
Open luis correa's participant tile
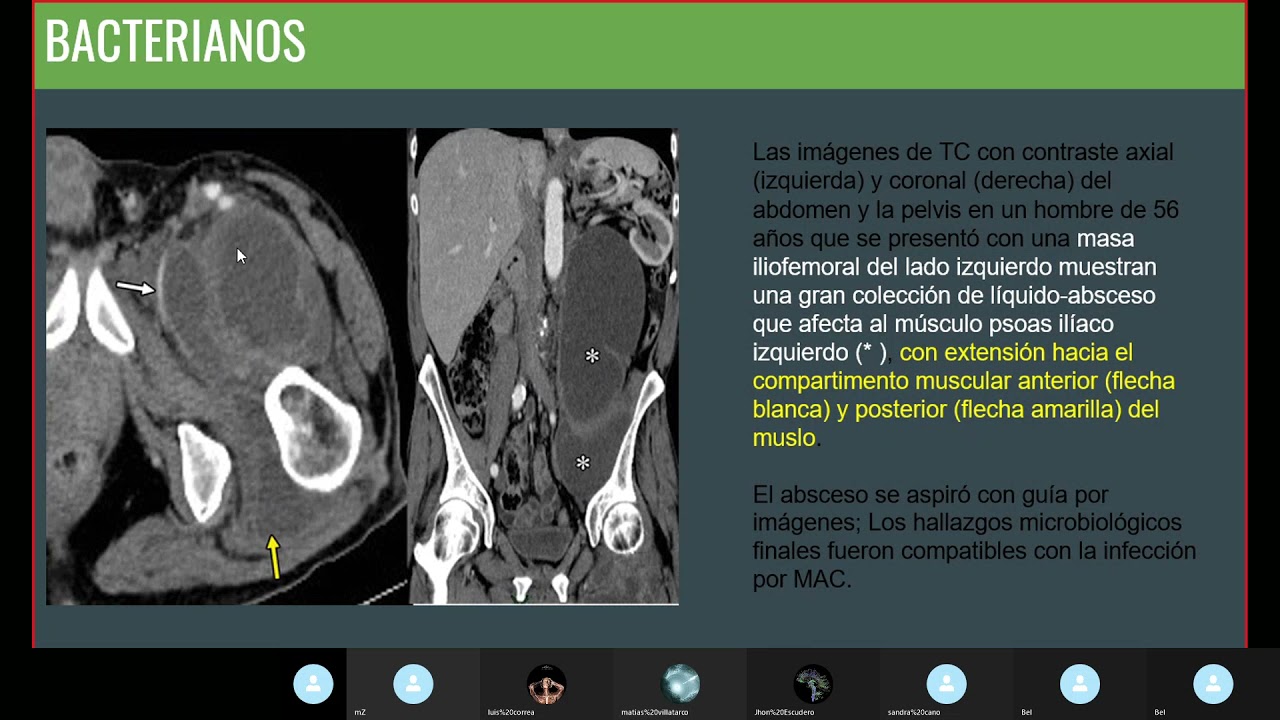(546, 684)
